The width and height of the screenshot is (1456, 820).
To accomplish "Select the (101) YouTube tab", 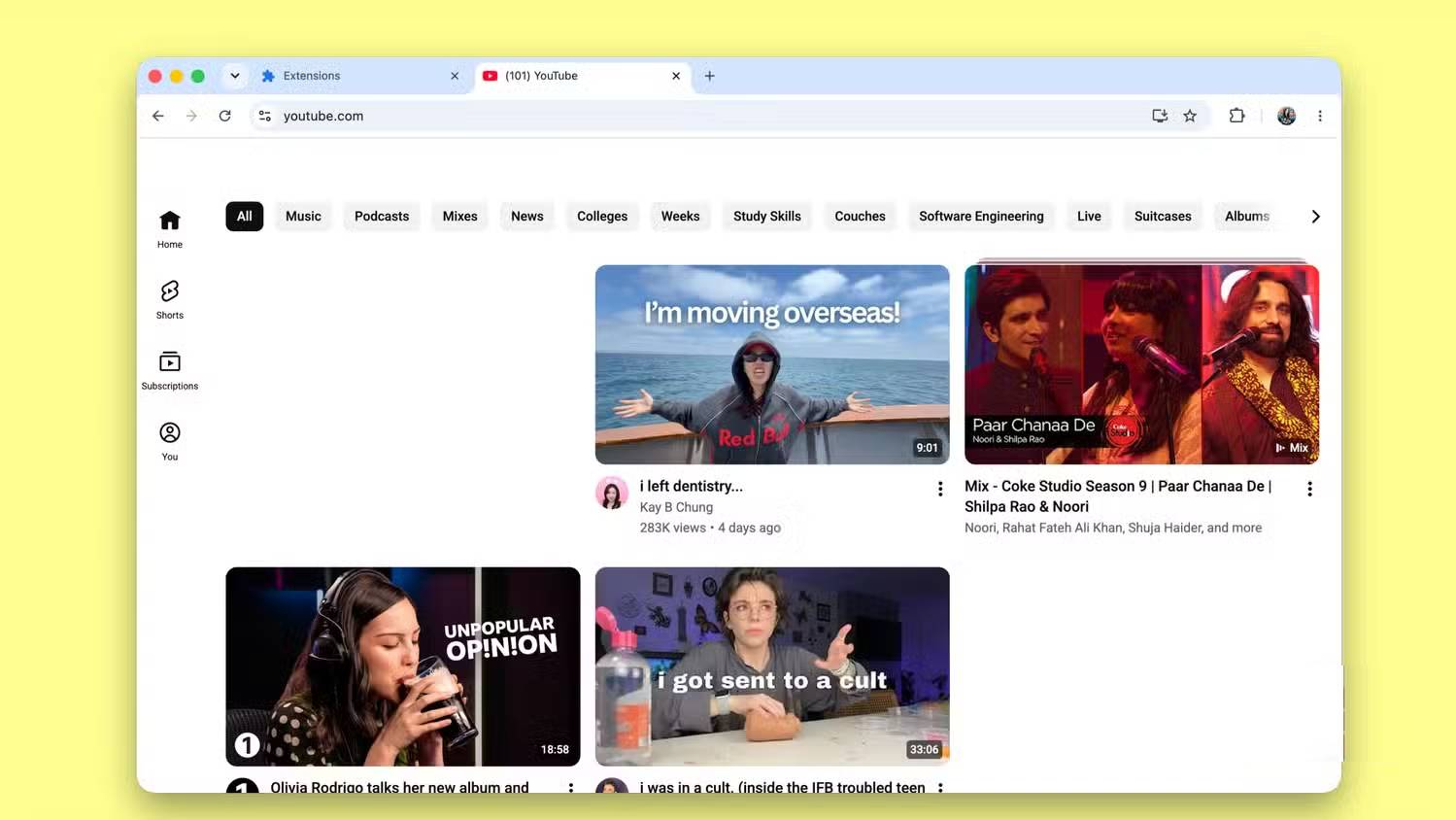I will click(x=583, y=76).
